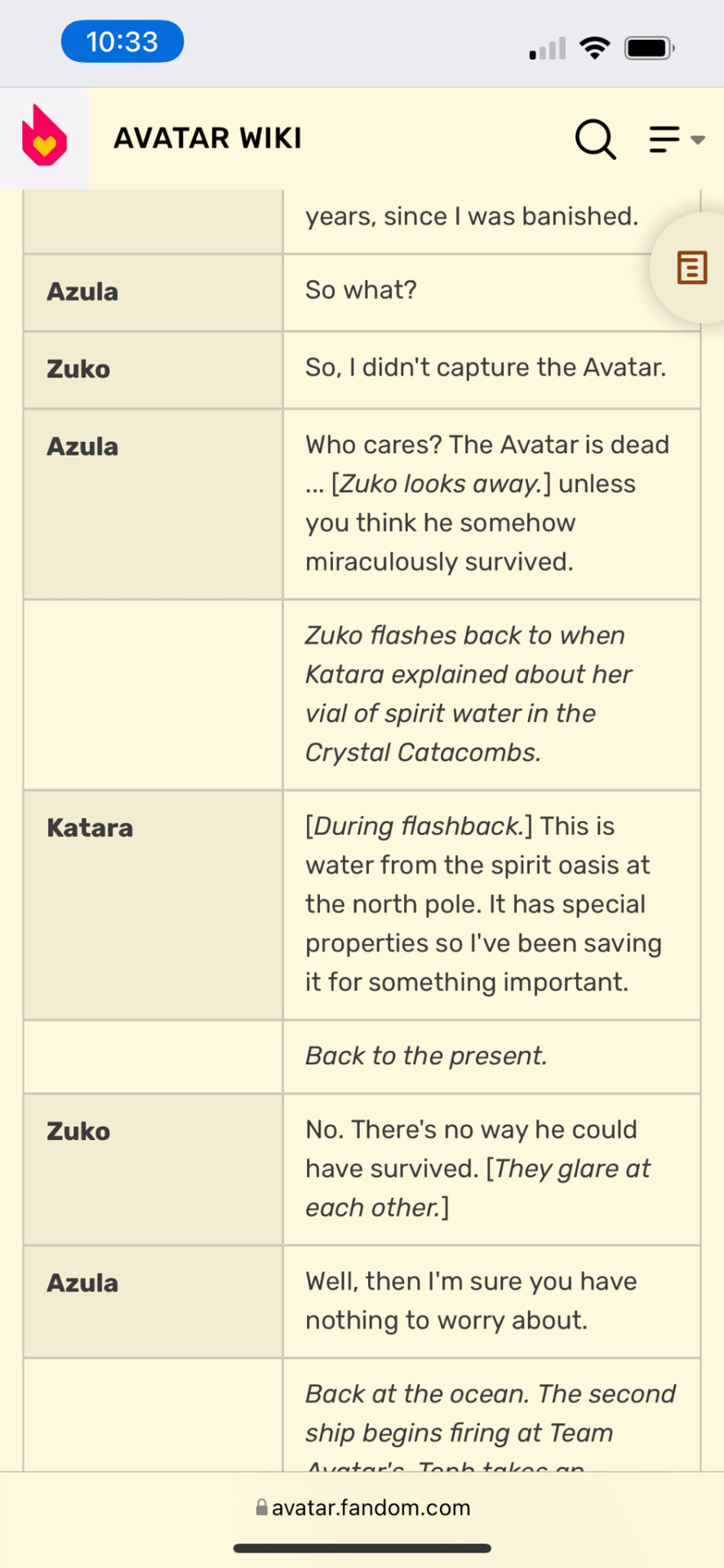Tap the 10:33 time pill

click(x=122, y=42)
